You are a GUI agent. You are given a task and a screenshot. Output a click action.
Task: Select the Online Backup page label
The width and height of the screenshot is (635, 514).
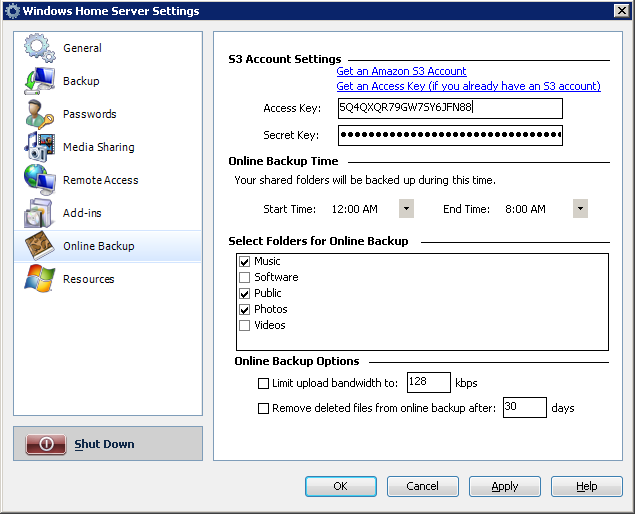click(x=98, y=246)
